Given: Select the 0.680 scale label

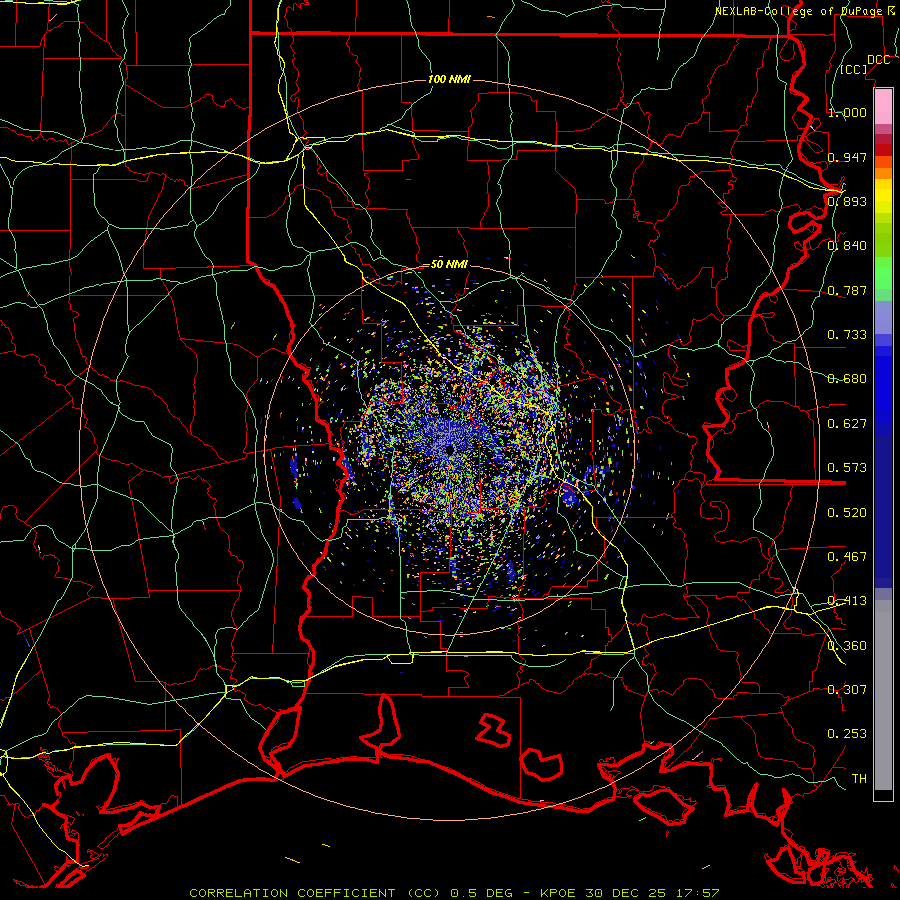Looking at the screenshot, I should point(847,379).
